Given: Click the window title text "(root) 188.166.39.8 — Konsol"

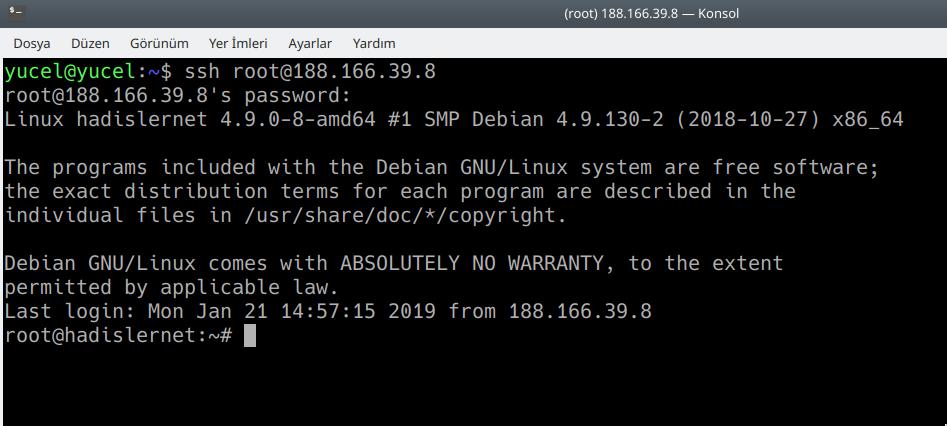Looking at the screenshot, I should (664, 14).
